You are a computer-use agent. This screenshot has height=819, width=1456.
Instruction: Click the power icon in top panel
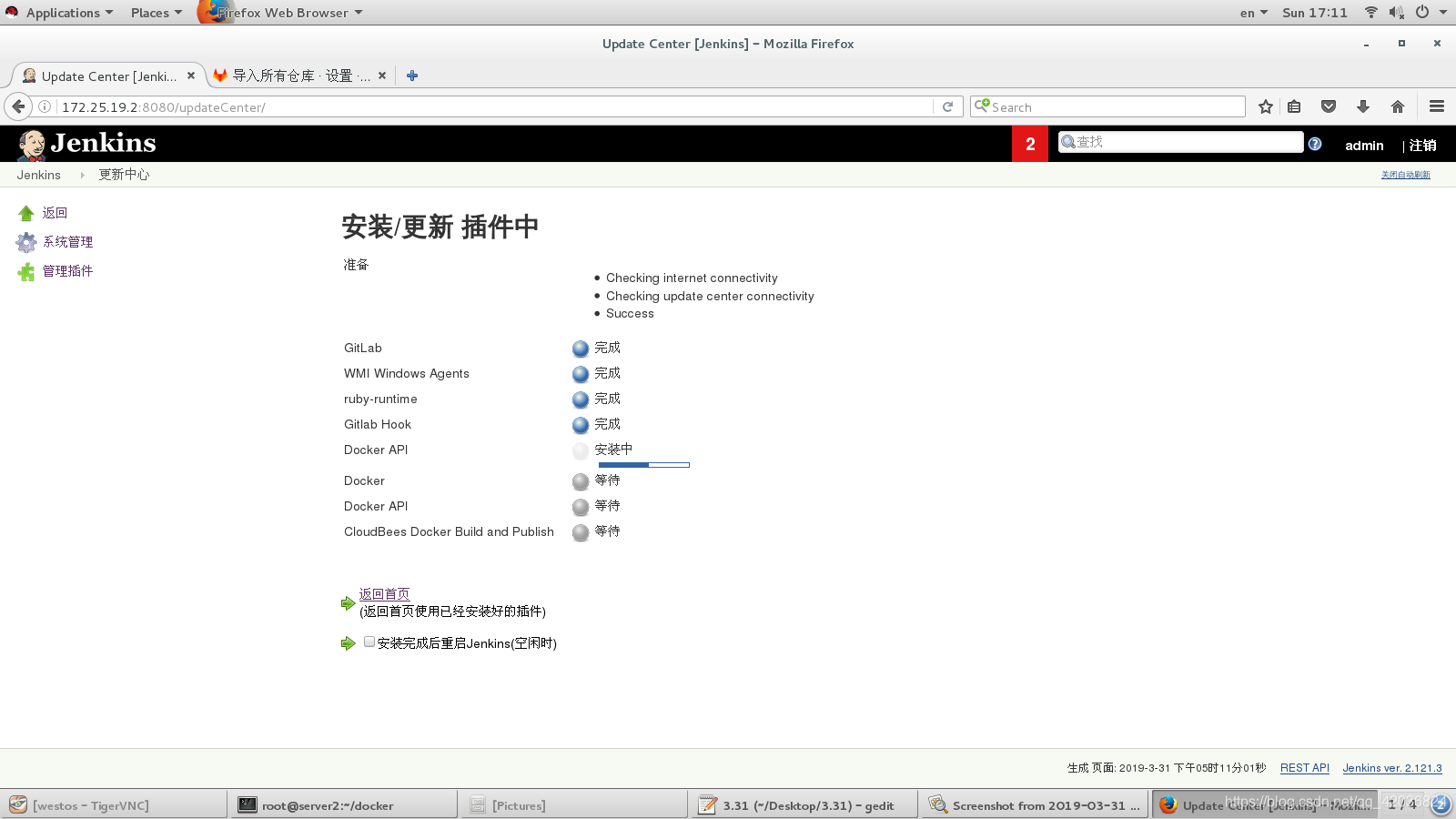[1422, 12]
